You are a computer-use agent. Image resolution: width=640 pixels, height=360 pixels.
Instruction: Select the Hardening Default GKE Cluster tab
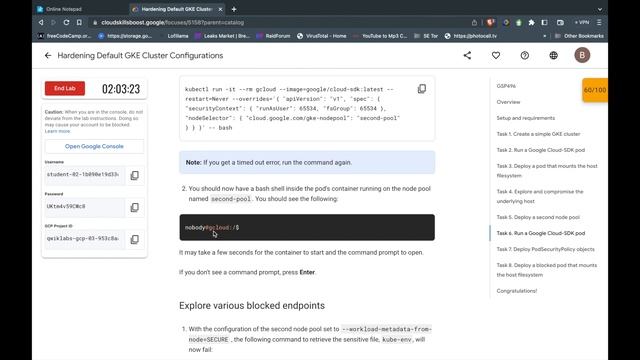(x=176, y=9)
